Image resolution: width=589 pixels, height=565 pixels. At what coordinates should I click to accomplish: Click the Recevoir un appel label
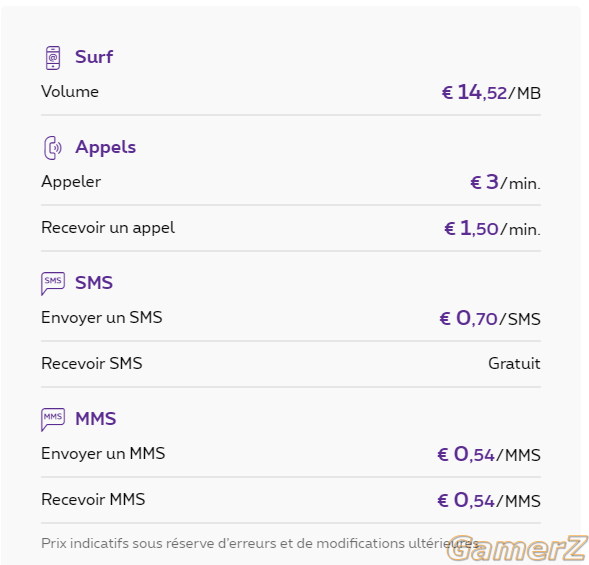(x=108, y=228)
